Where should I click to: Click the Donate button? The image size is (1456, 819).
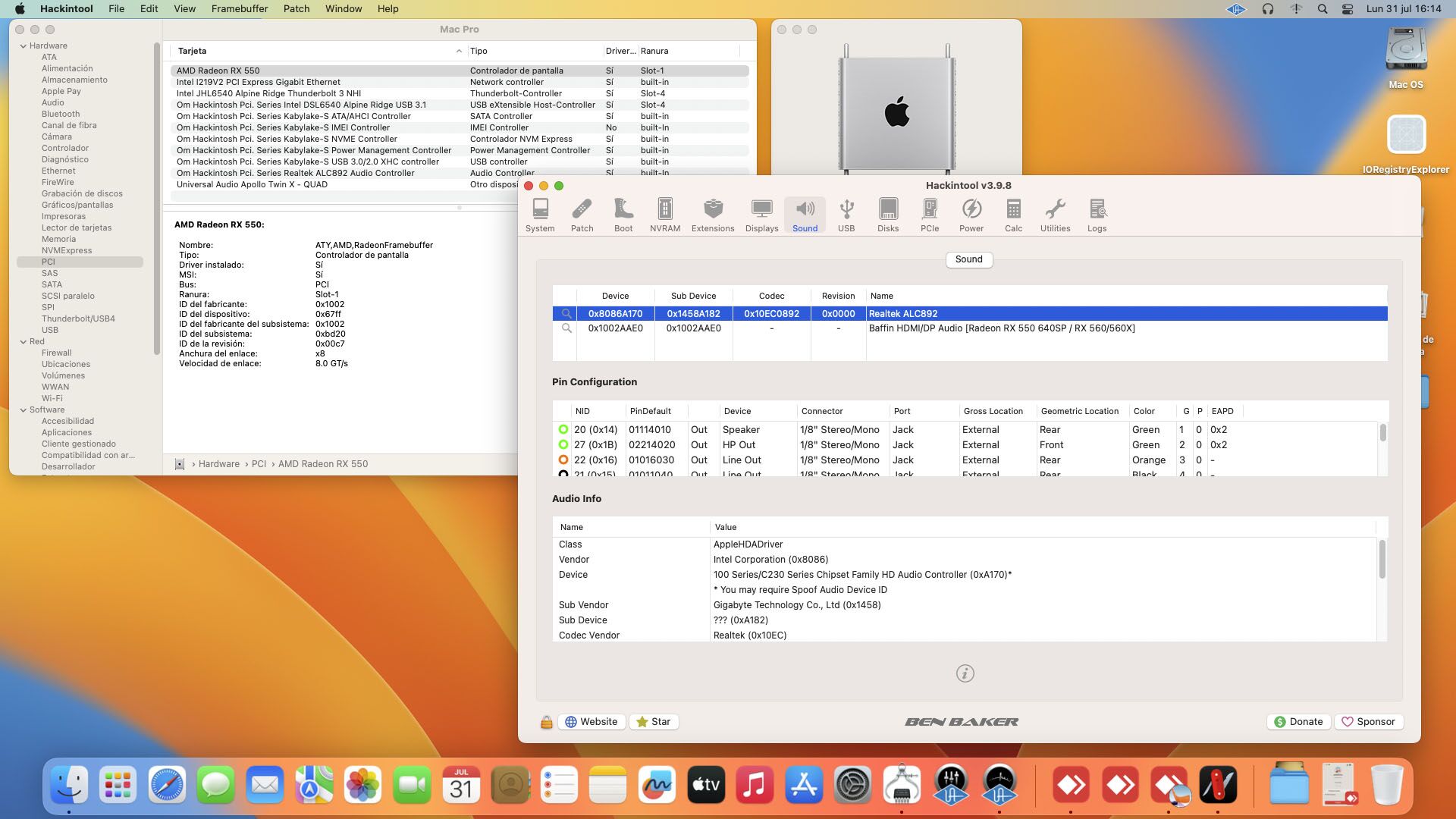pos(1298,722)
